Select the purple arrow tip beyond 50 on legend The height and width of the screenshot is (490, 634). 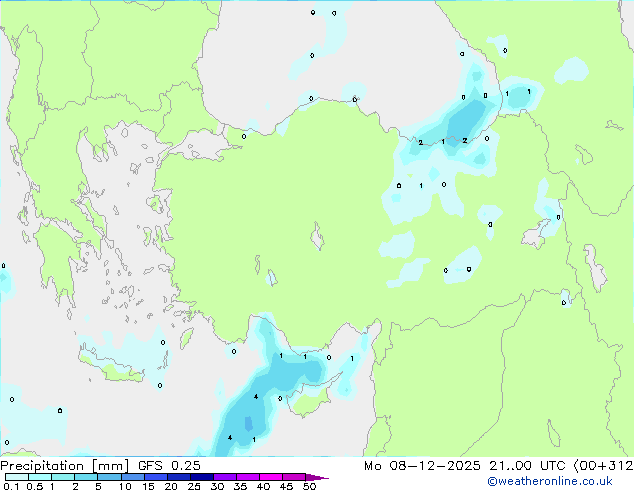click(x=317, y=477)
